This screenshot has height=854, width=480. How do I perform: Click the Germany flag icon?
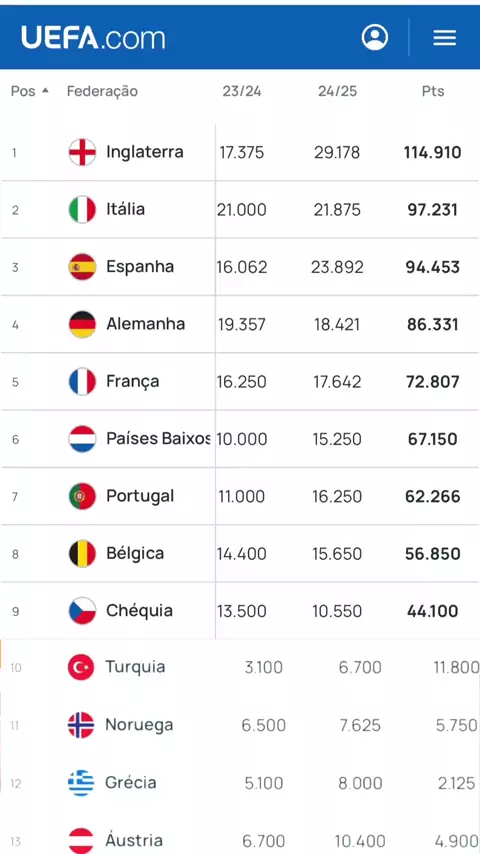tap(82, 324)
